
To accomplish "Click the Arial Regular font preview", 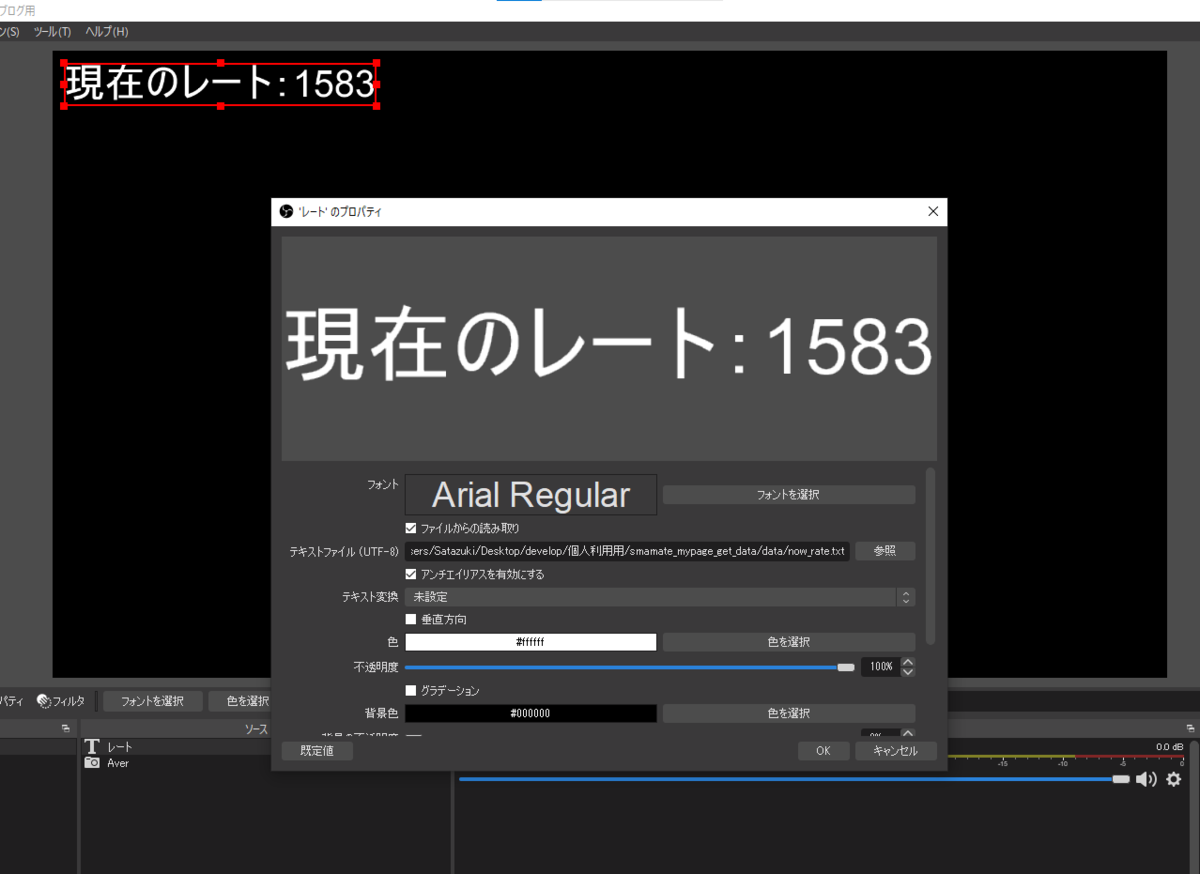I will coord(530,494).
